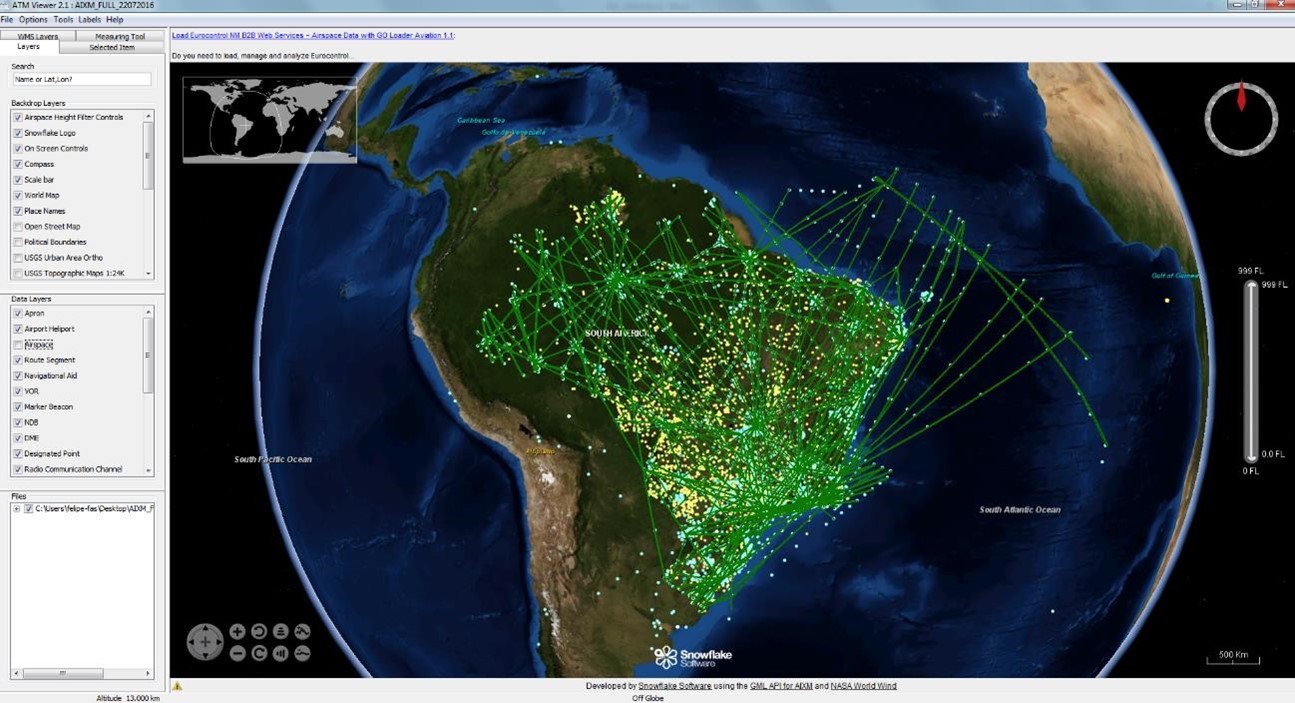Toggle Marker Beacon data layer
Screen dimensions: 1295x703
pyautogui.click(x=18, y=407)
